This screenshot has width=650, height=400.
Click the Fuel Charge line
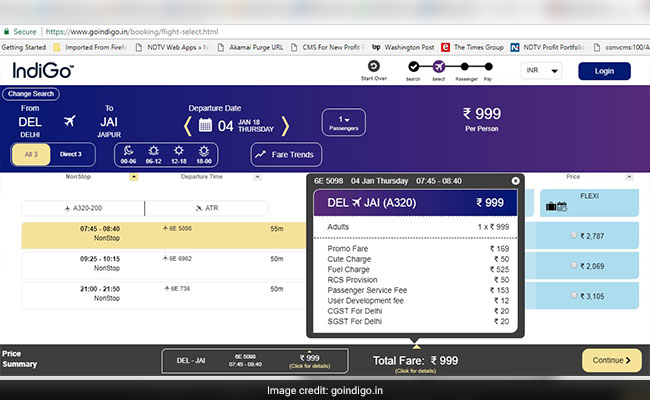point(418,269)
